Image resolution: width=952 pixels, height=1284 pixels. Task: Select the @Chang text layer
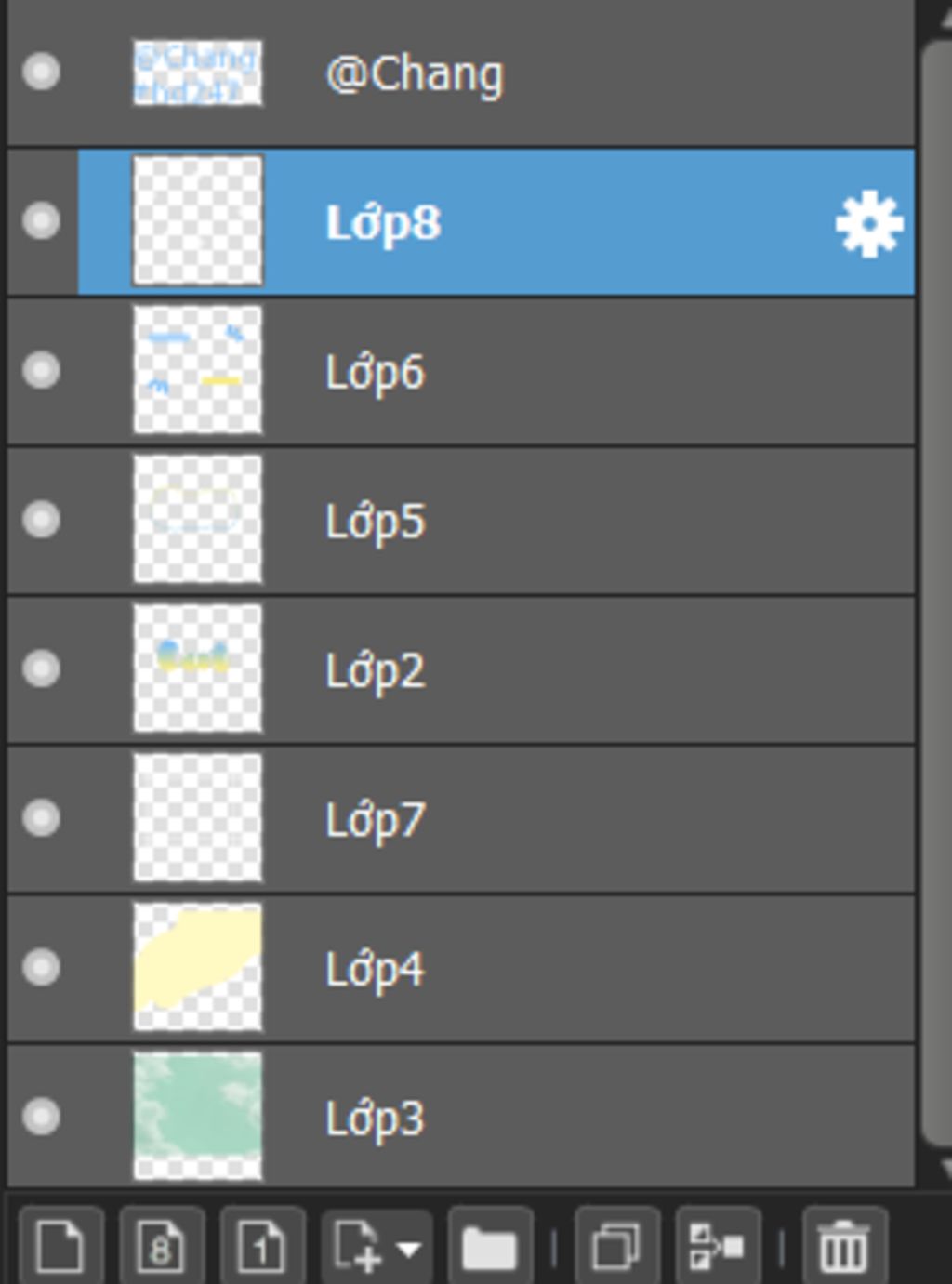(x=558, y=73)
